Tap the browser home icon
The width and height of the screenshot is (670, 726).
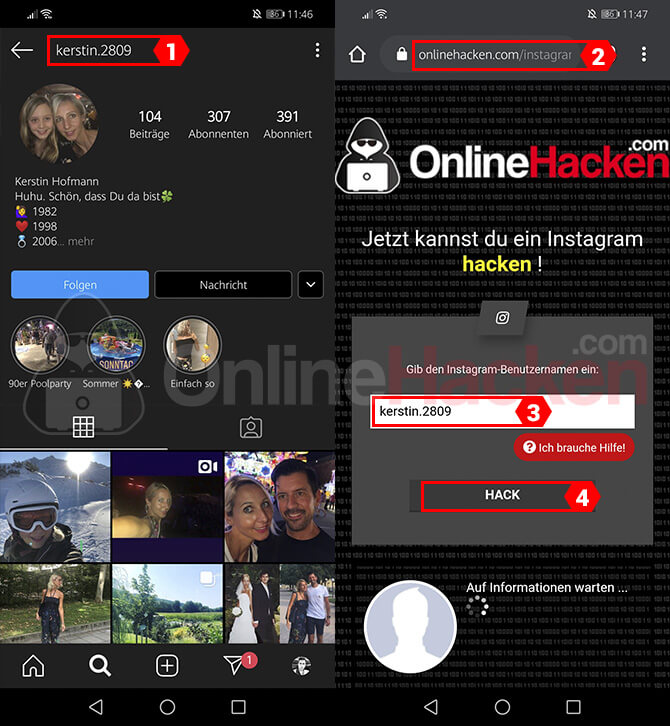[x=357, y=54]
